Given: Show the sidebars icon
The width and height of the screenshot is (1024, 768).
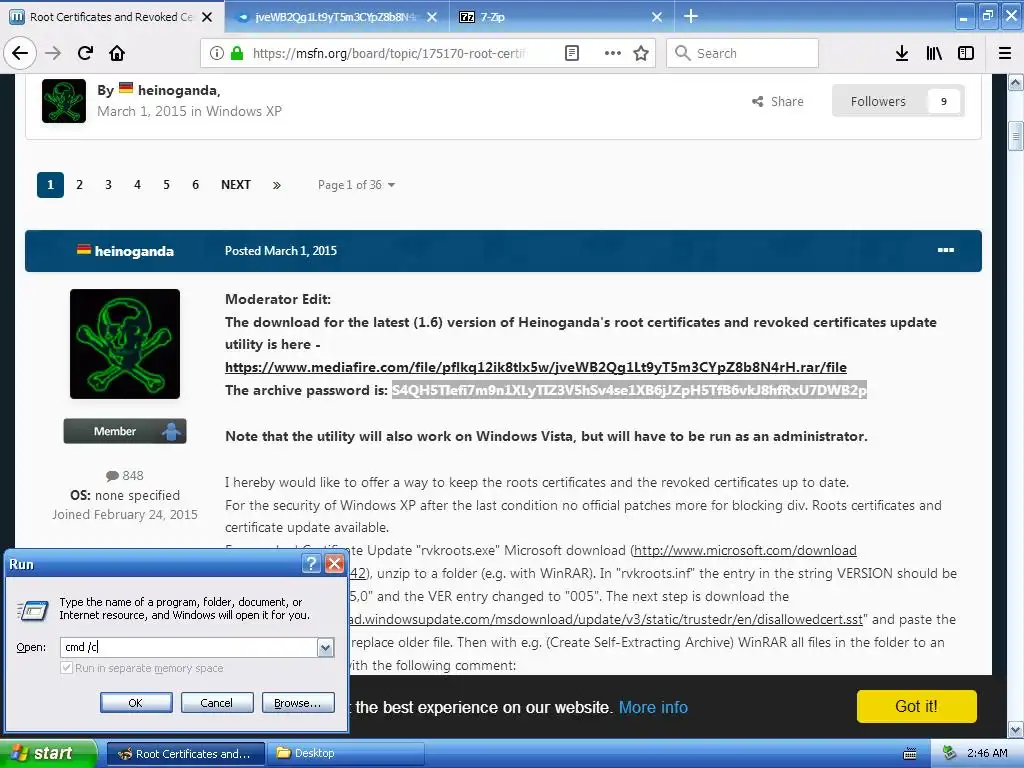Looking at the screenshot, I should [966, 53].
